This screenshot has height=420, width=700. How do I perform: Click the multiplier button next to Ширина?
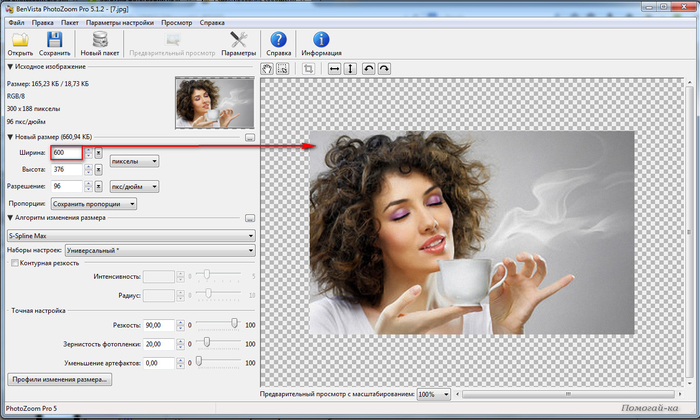tap(99, 153)
